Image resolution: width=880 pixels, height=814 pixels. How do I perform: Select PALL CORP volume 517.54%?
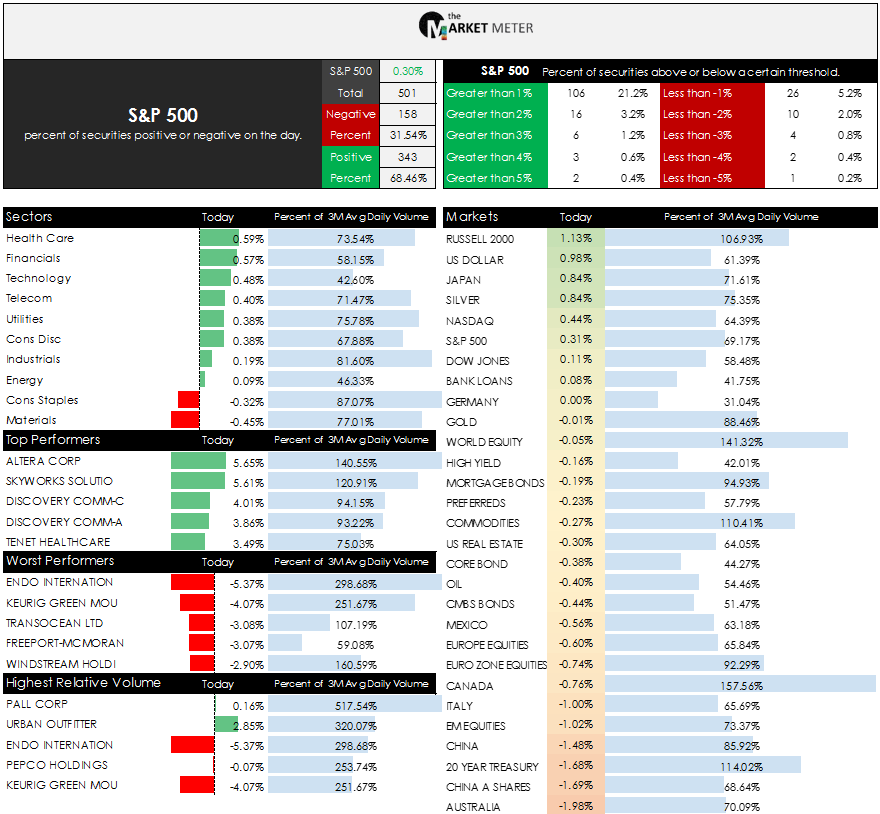click(356, 706)
